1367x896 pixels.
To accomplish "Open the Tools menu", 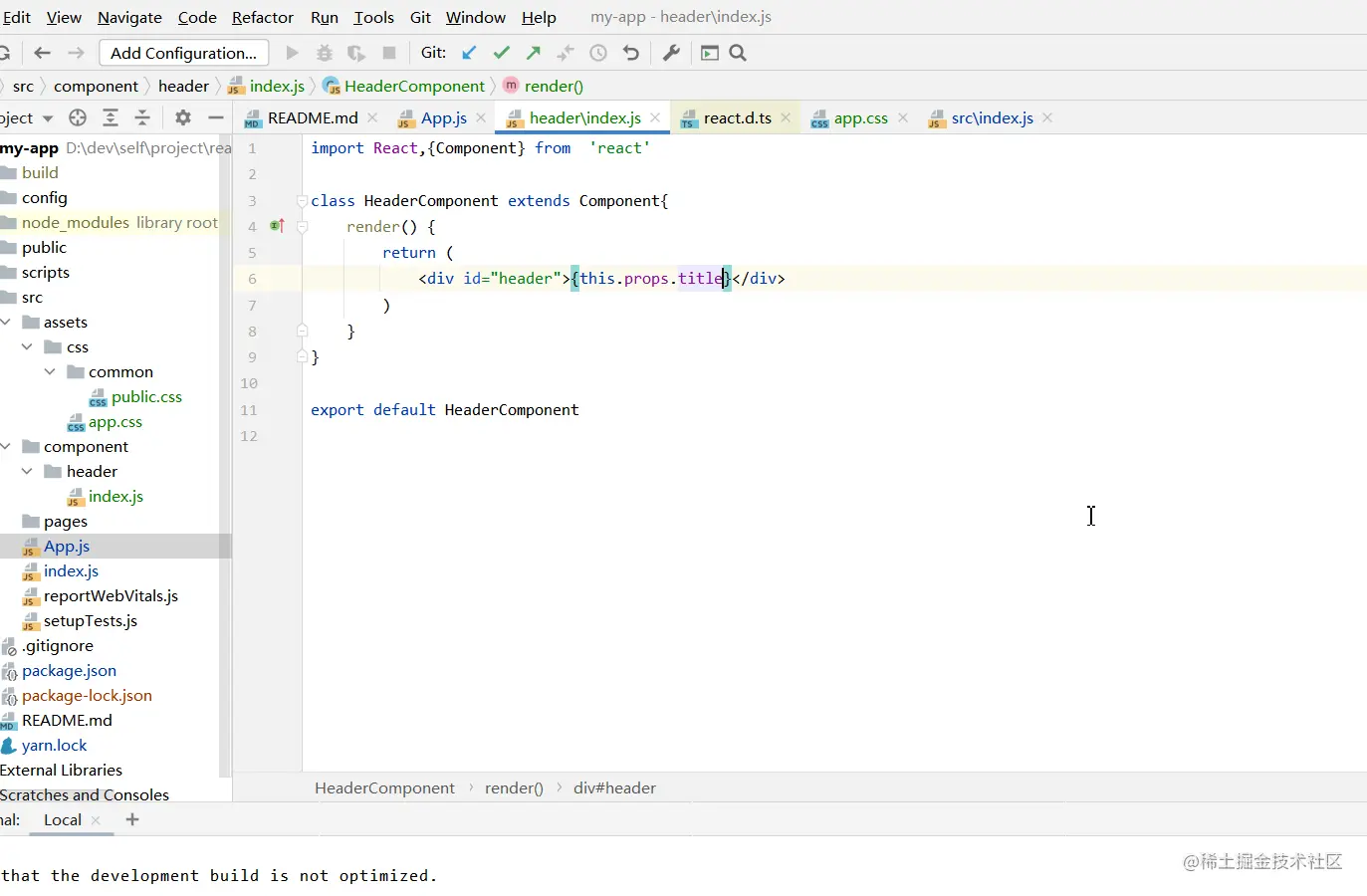I will [373, 17].
